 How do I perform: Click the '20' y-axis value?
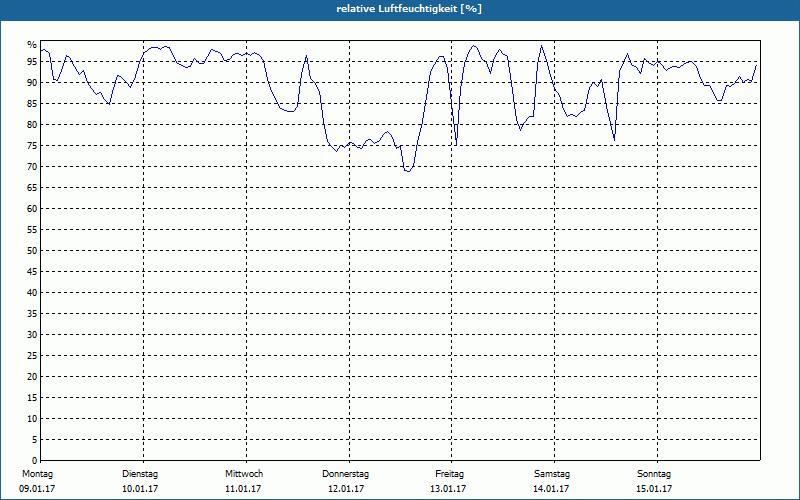point(32,377)
